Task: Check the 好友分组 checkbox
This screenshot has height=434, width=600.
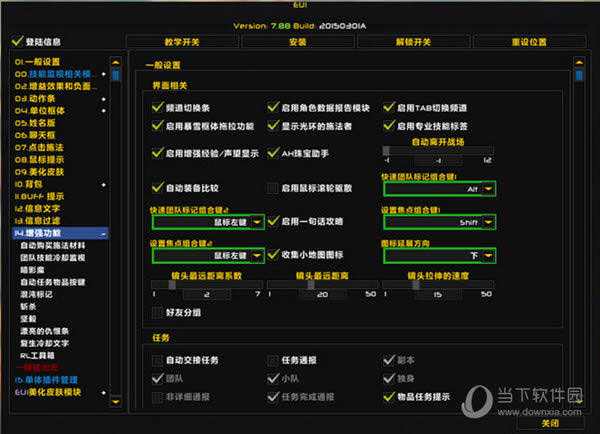Action: click(157, 313)
